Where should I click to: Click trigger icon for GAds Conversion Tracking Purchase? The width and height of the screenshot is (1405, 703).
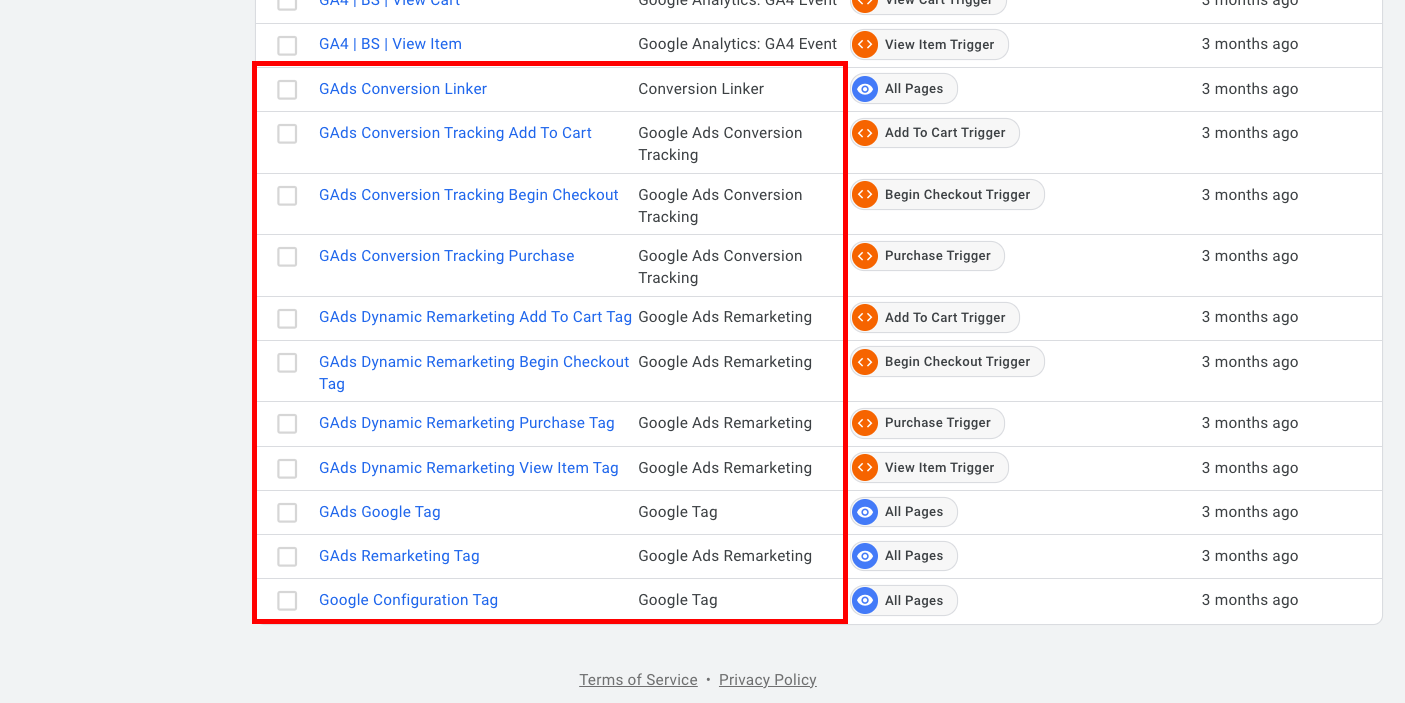[x=865, y=256]
